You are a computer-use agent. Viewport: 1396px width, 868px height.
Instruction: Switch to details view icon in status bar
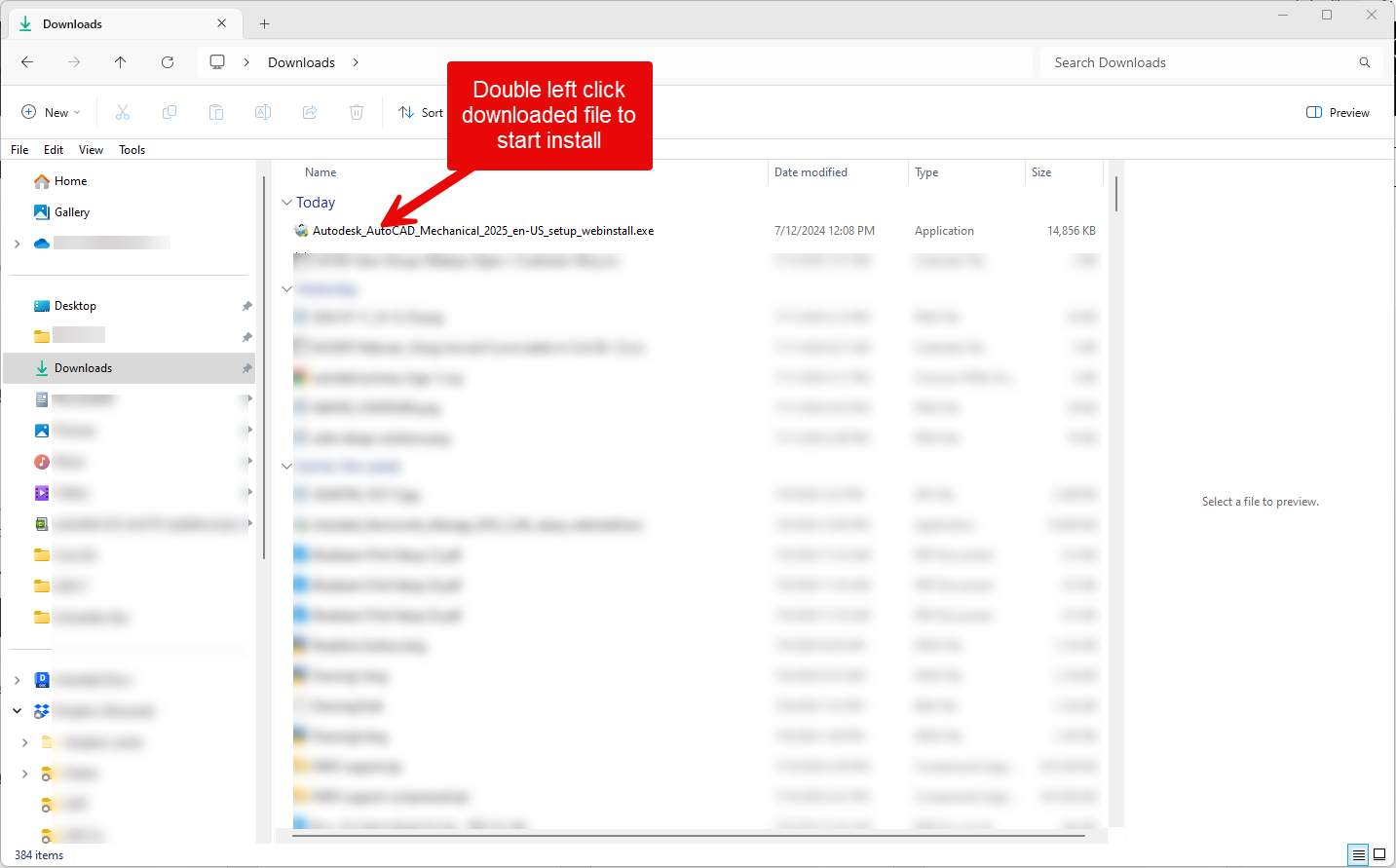coord(1358,855)
